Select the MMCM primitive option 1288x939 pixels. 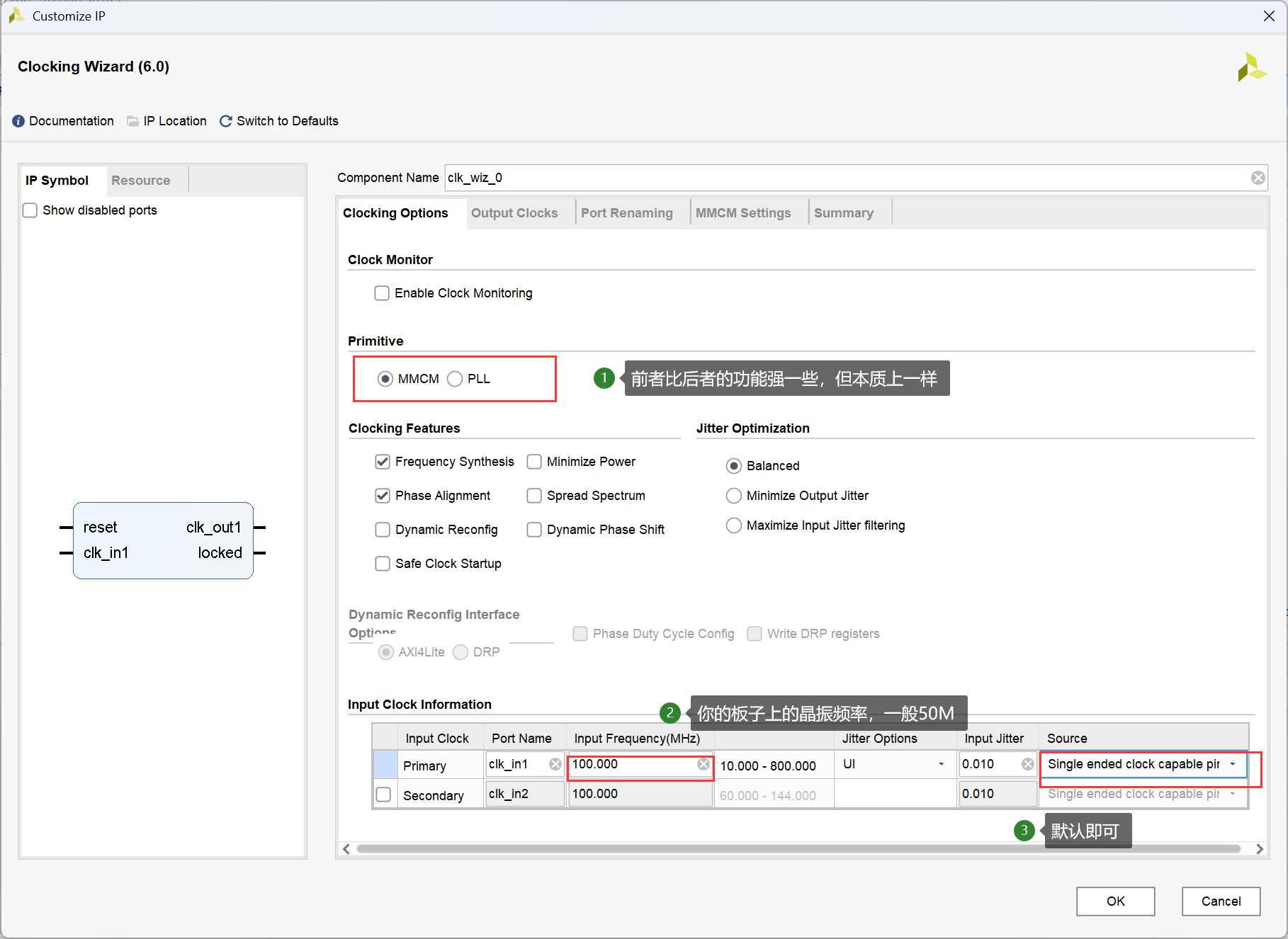(385, 379)
